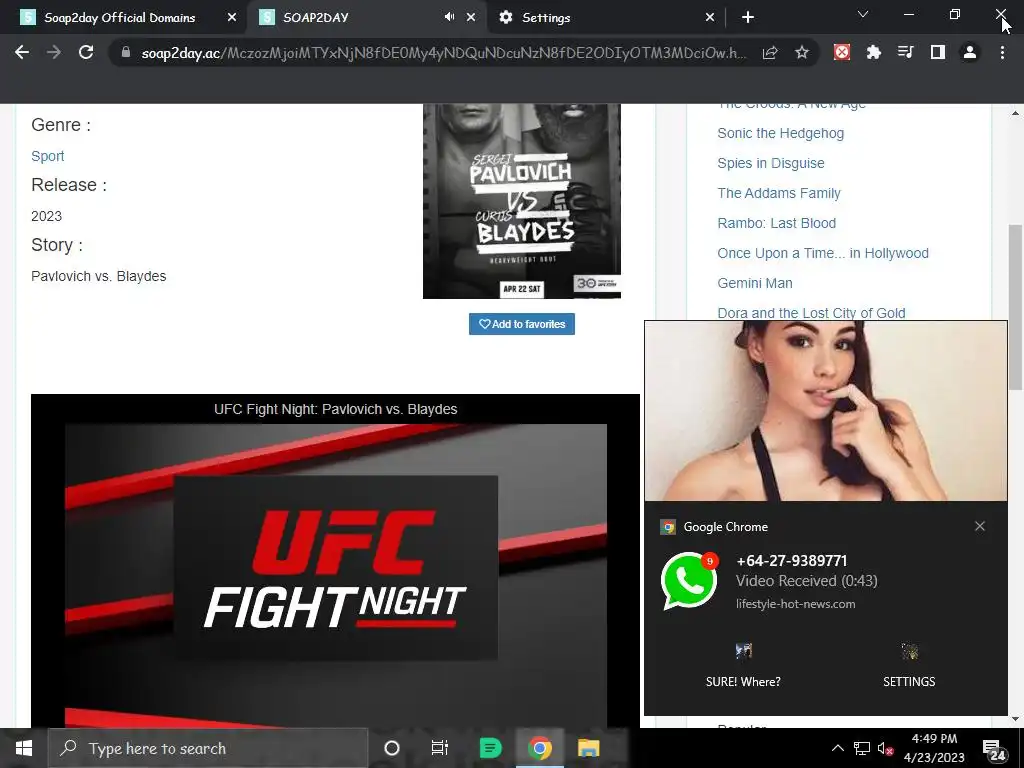Screen dimensions: 1024x768
Task: Open the muted volume tray icon
Action: (x=885, y=748)
